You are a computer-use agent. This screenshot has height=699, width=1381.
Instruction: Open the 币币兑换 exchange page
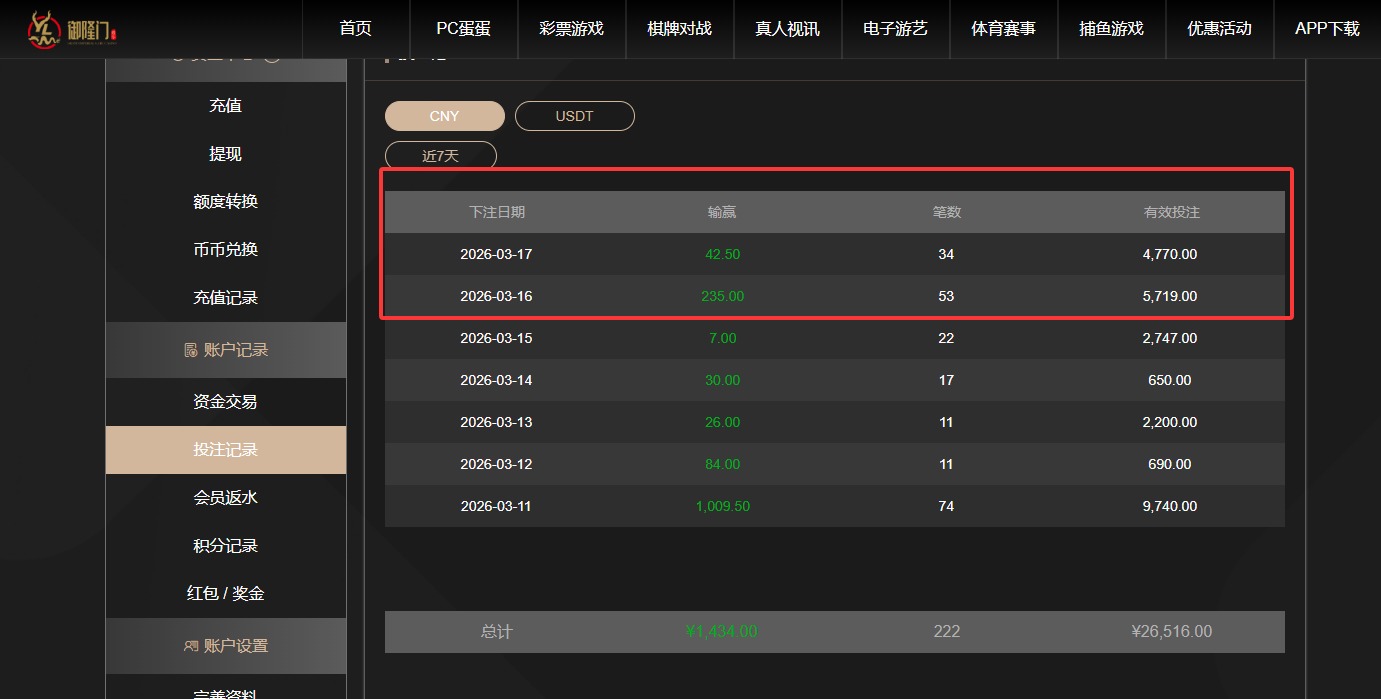(225, 249)
